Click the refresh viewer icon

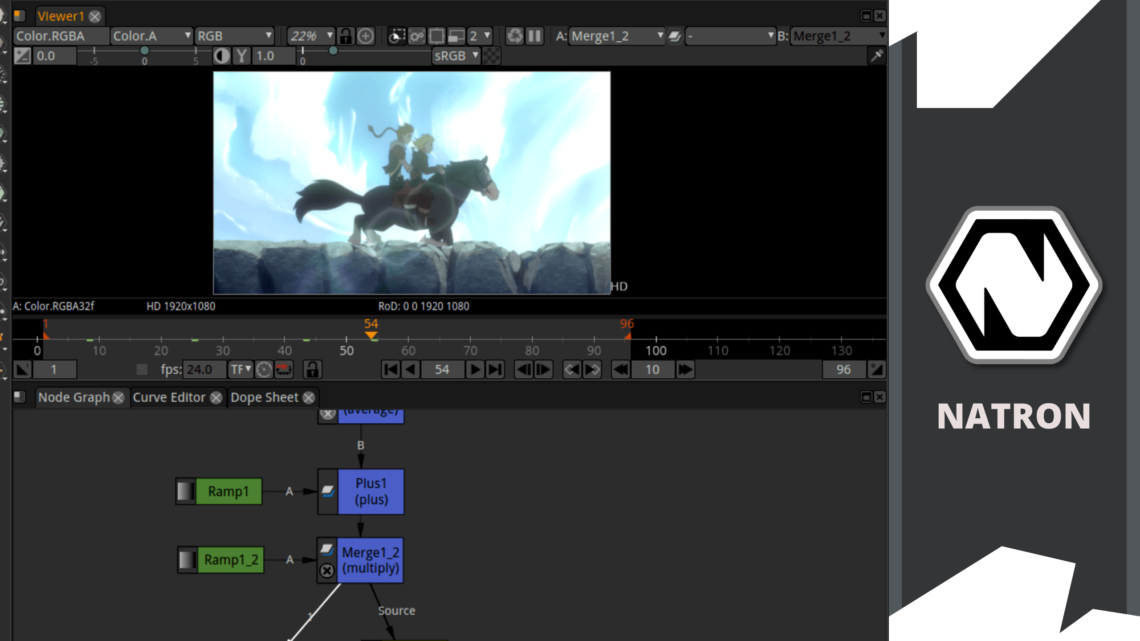[x=514, y=35]
